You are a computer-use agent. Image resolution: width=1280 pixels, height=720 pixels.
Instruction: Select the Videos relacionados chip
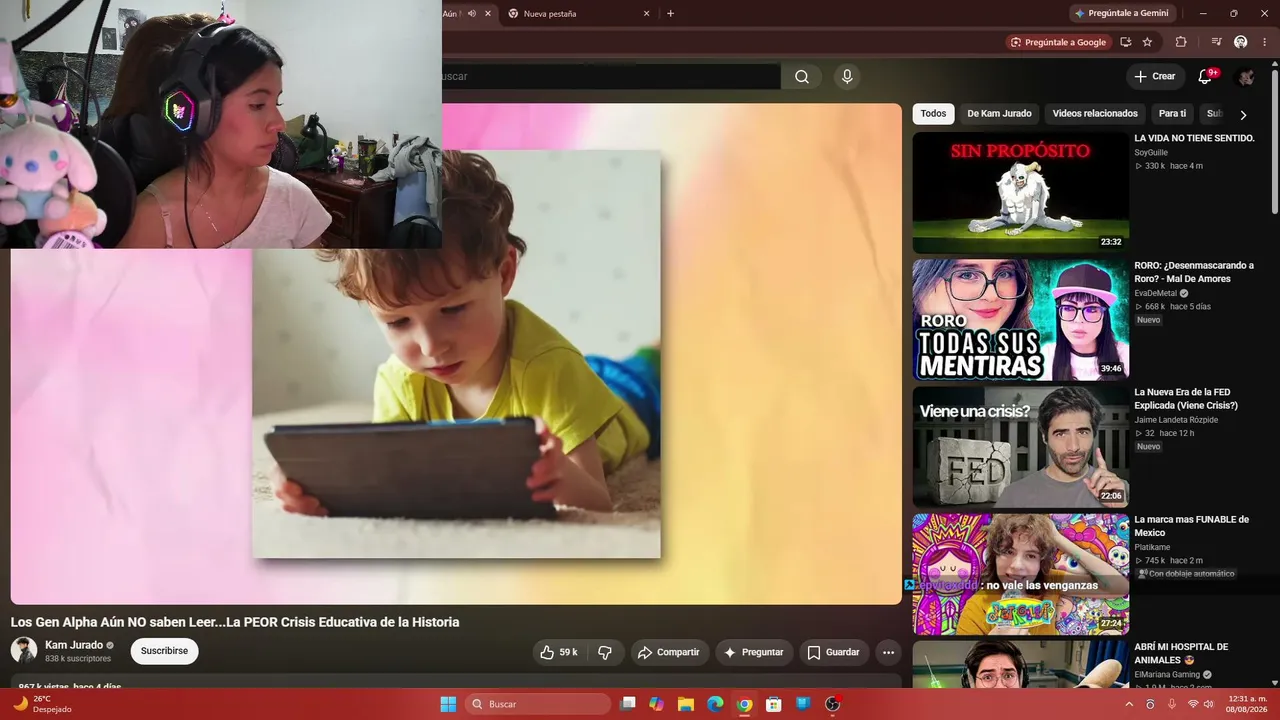pyautogui.click(x=1095, y=114)
